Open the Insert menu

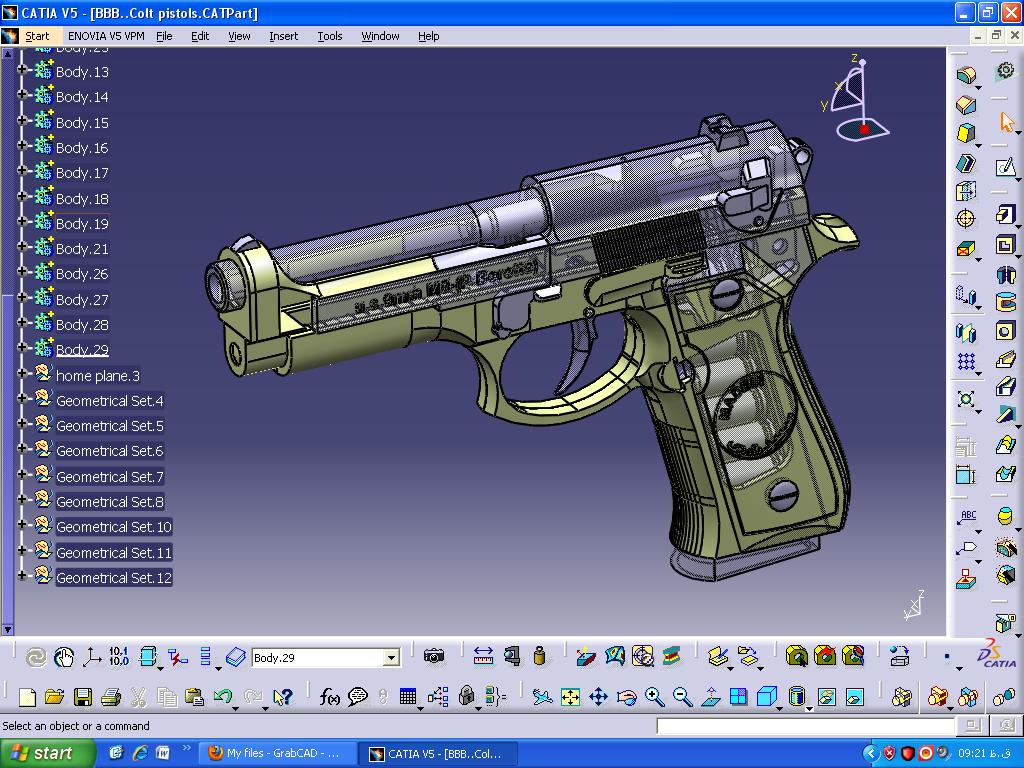[x=283, y=36]
